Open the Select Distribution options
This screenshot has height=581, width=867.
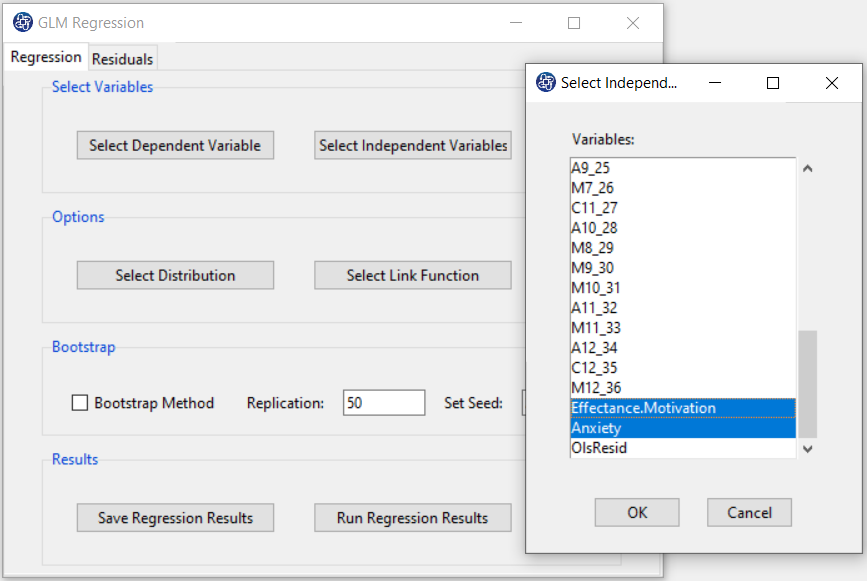click(175, 275)
